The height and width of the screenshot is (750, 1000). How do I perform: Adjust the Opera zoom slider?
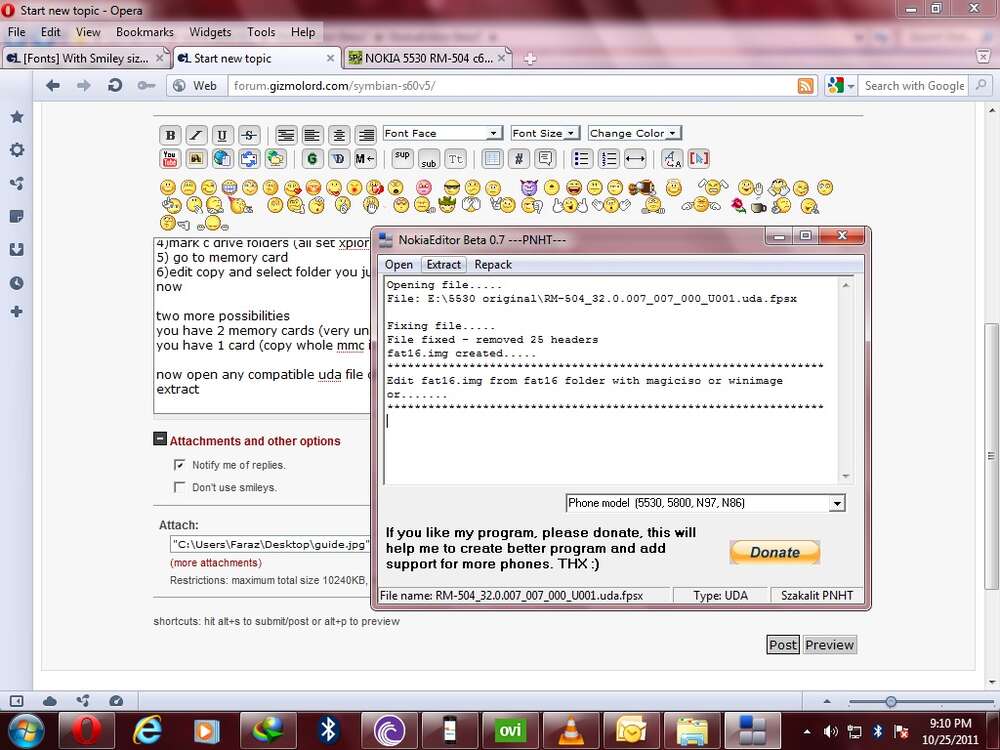pyautogui.click(x=891, y=702)
